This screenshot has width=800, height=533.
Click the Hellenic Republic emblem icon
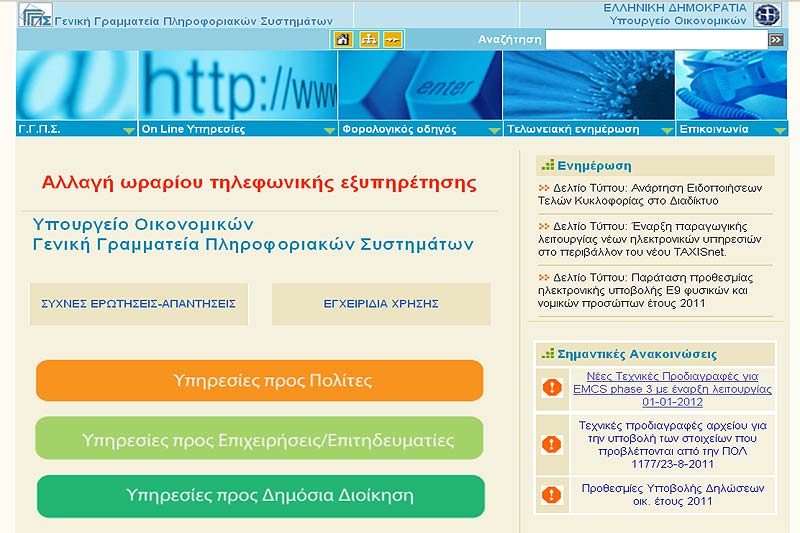(x=767, y=14)
